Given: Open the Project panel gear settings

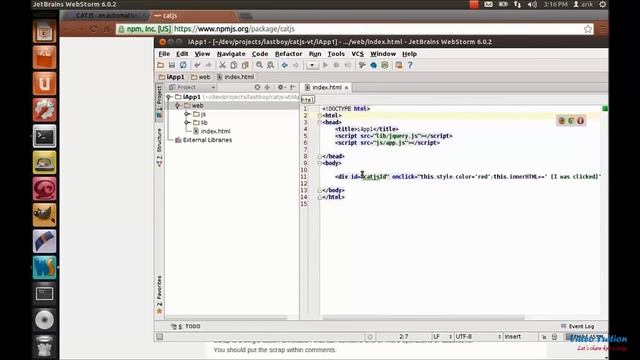Looking at the screenshot, I should (281, 87).
